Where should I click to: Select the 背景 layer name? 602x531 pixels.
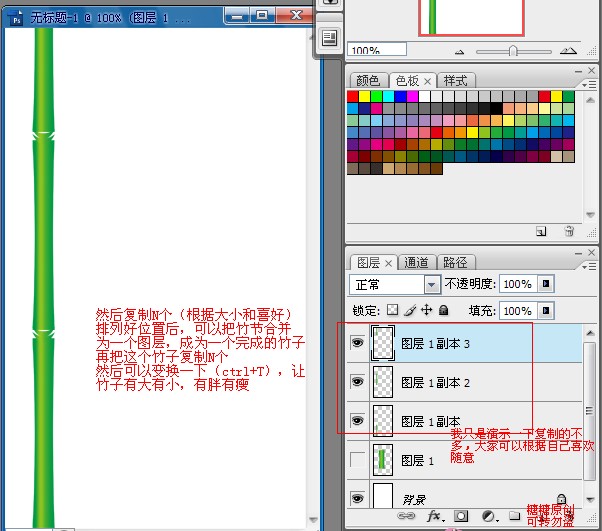[x=414, y=500]
